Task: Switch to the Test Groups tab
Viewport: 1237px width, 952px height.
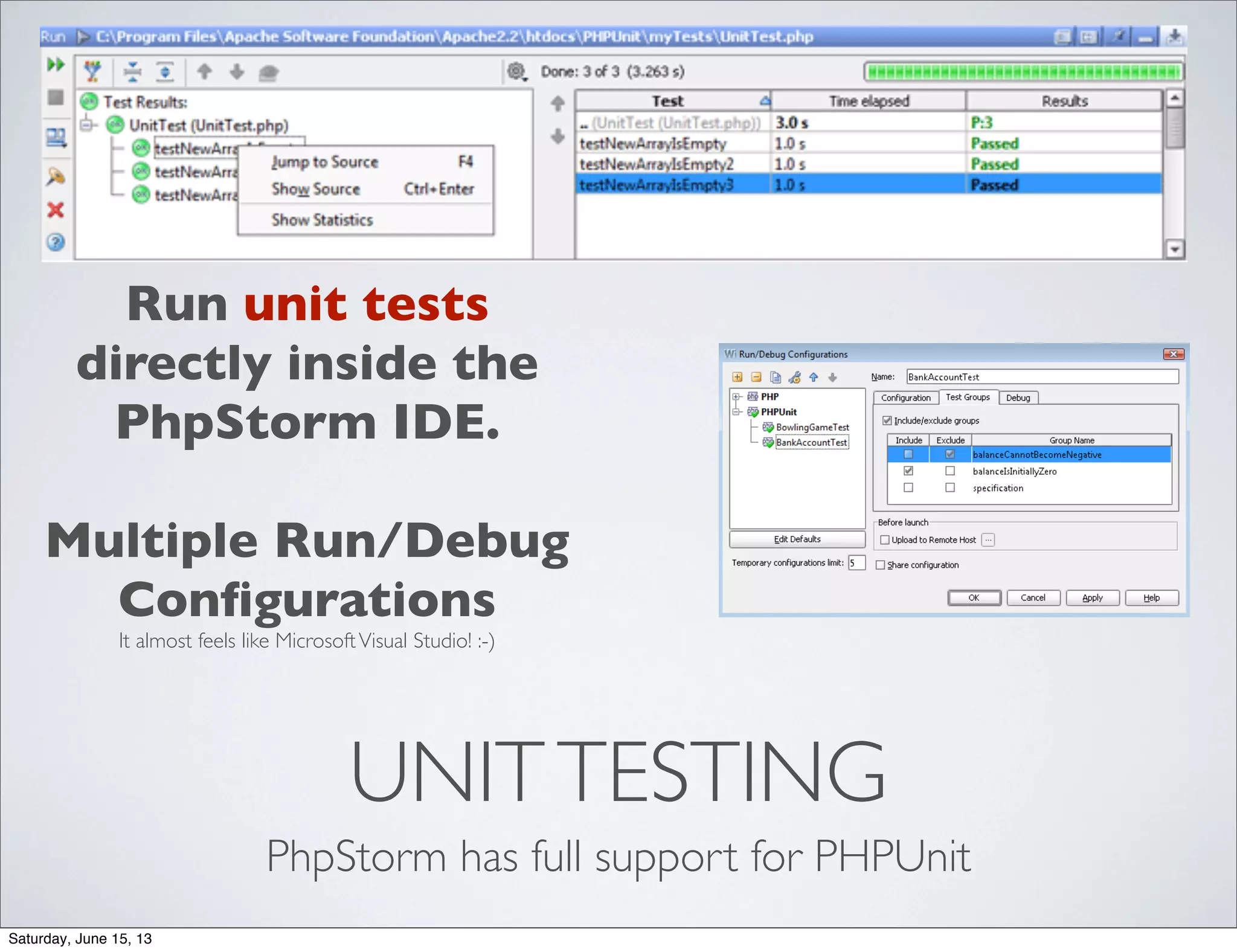Action: click(968, 397)
